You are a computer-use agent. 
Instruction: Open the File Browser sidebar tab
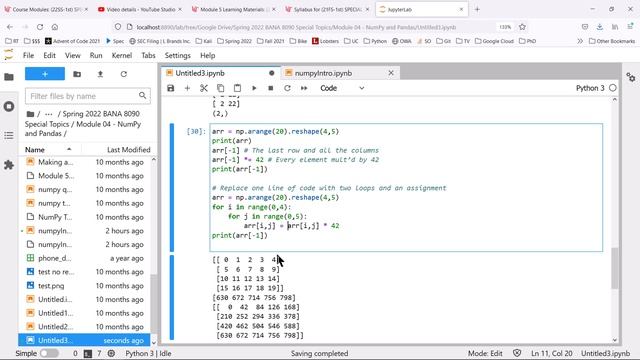click(9, 77)
